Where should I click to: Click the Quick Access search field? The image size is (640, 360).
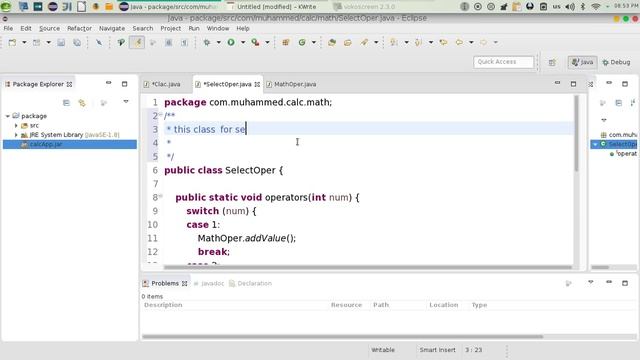coord(504,62)
